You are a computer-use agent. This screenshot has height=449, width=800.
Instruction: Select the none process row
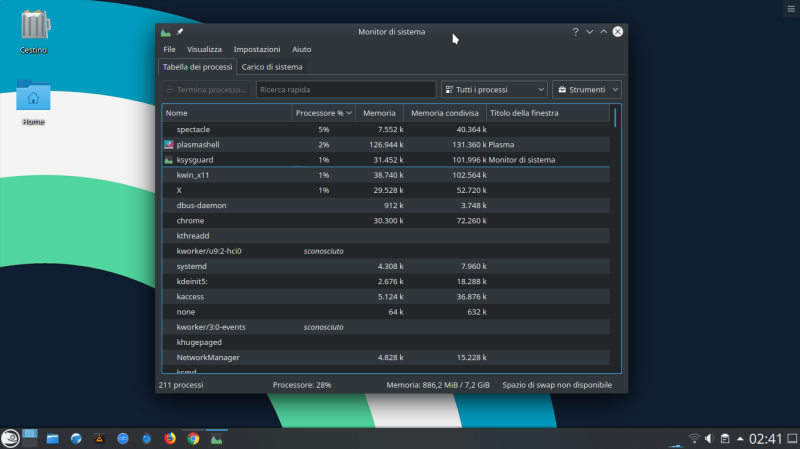click(386, 312)
